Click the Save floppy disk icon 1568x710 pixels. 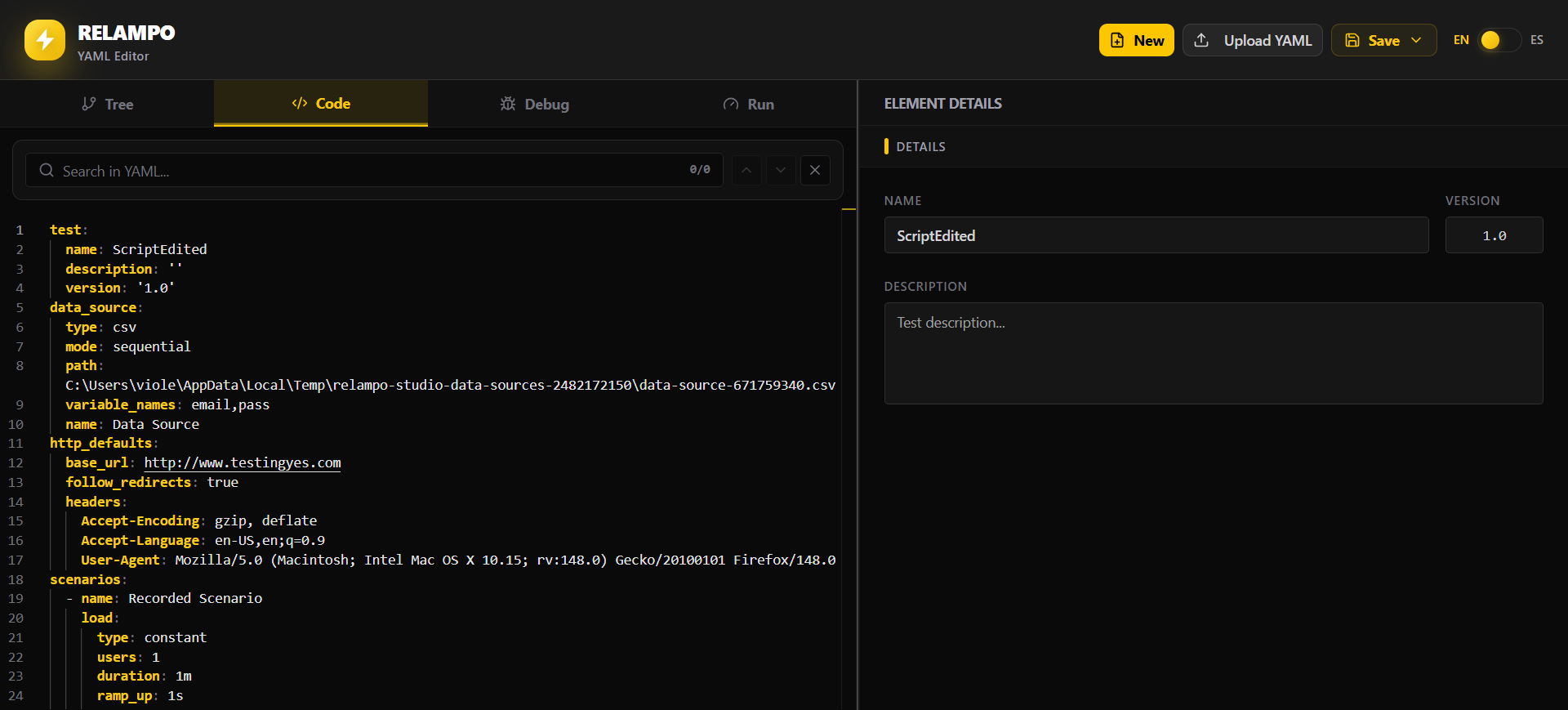click(1352, 40)
